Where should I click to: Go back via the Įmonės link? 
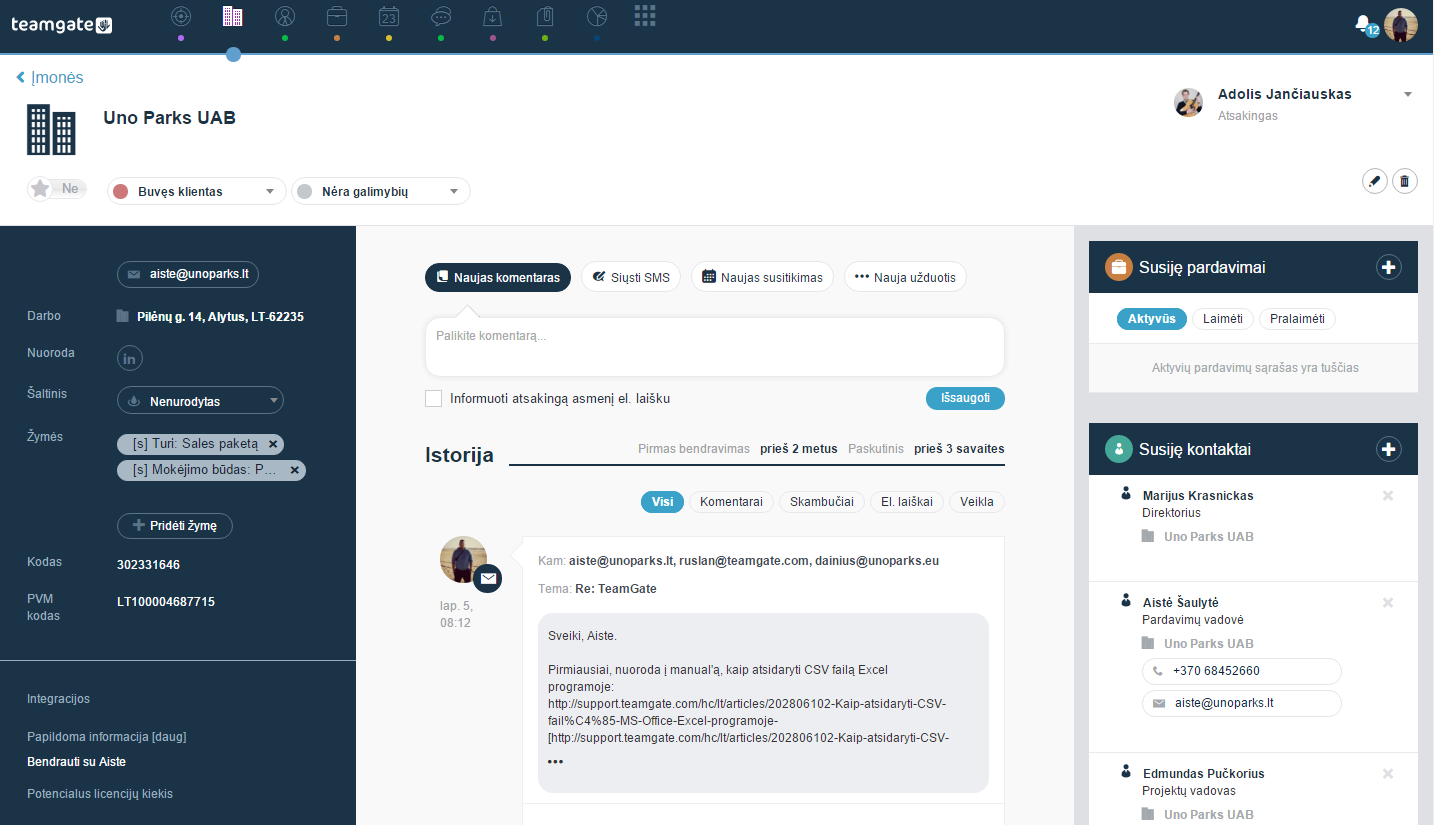click(x=50, y=77)
